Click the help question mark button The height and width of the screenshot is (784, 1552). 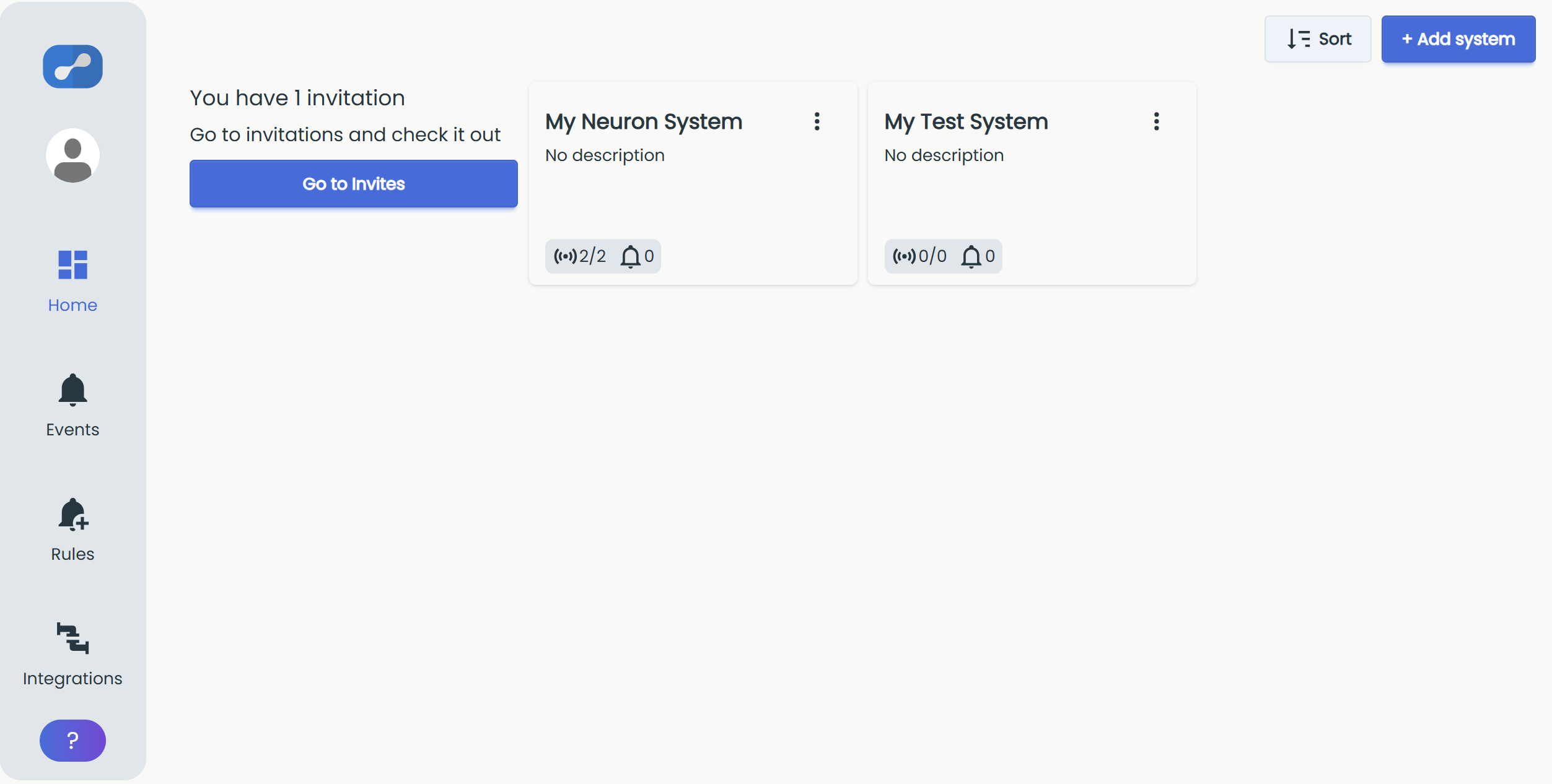pyautogui.click(x=72, y=740)
